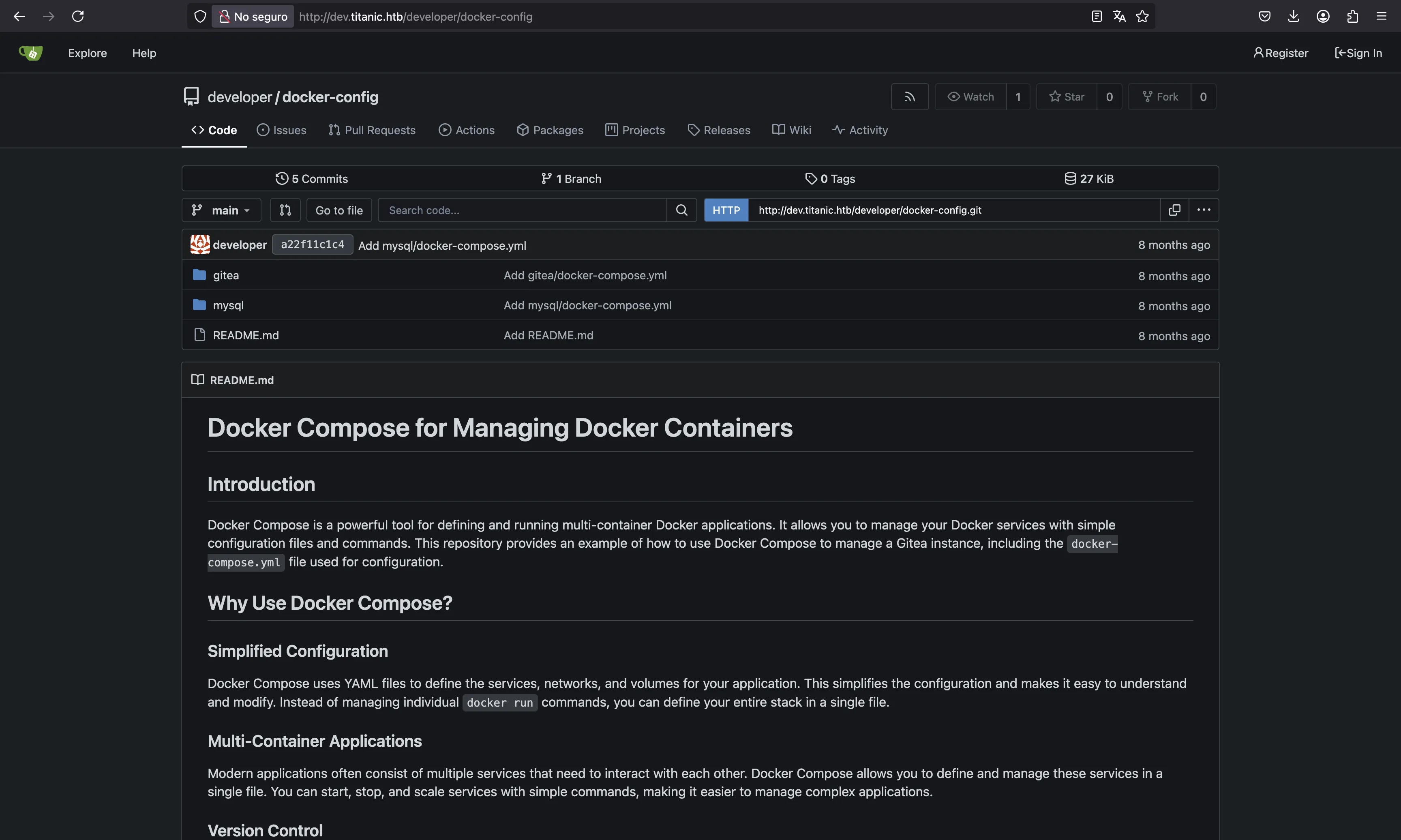The height and width of the screenshot is (840, 1401).
Task: Select the HTTP clone protocol button
Action: tap(726, 210)
